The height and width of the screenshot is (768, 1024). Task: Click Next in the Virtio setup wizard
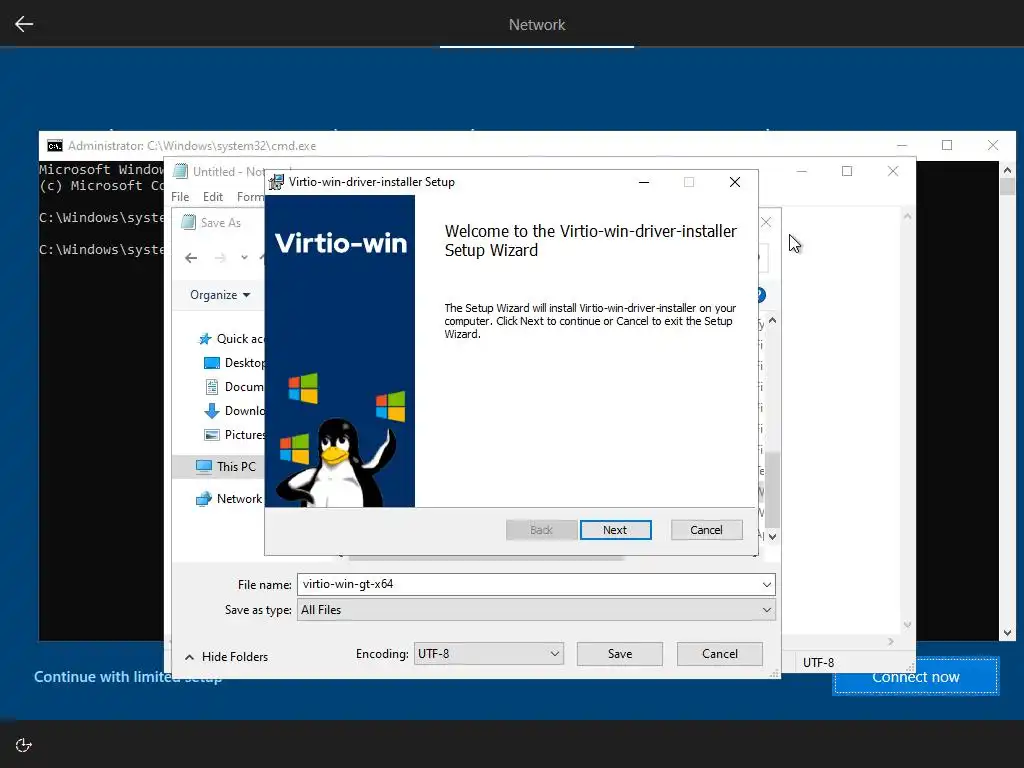tap(615, 530)
